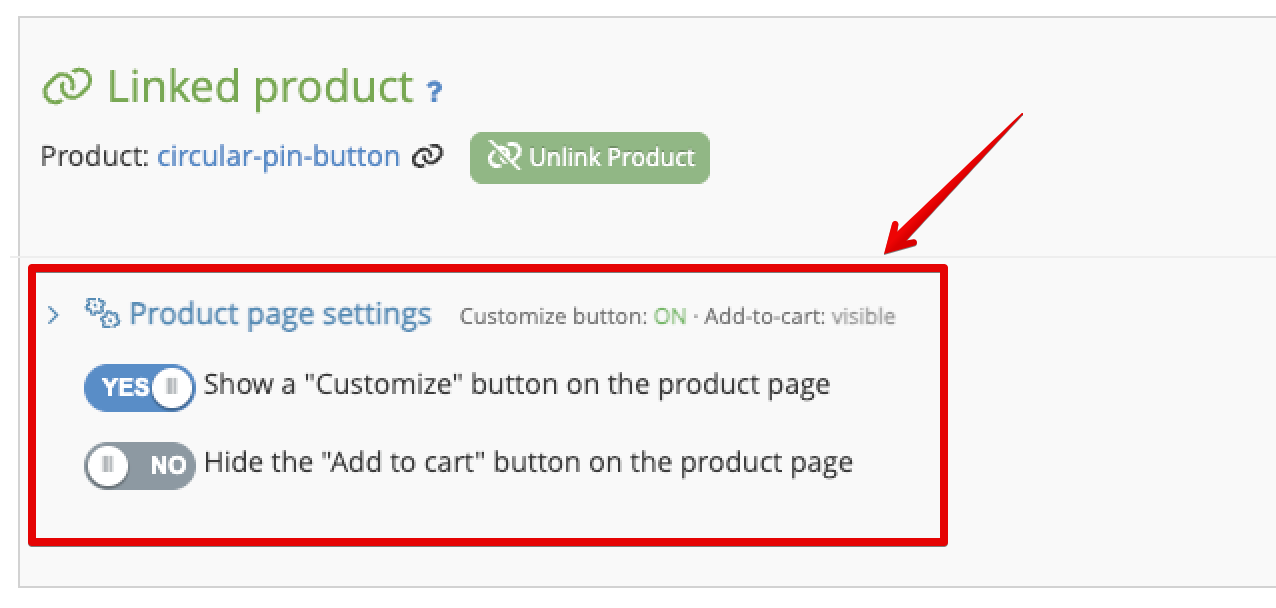The width and height of the screenshot is (1276, 608).
Task: Expand the chevron beside Product page settings
Action: tap(54, 316)
